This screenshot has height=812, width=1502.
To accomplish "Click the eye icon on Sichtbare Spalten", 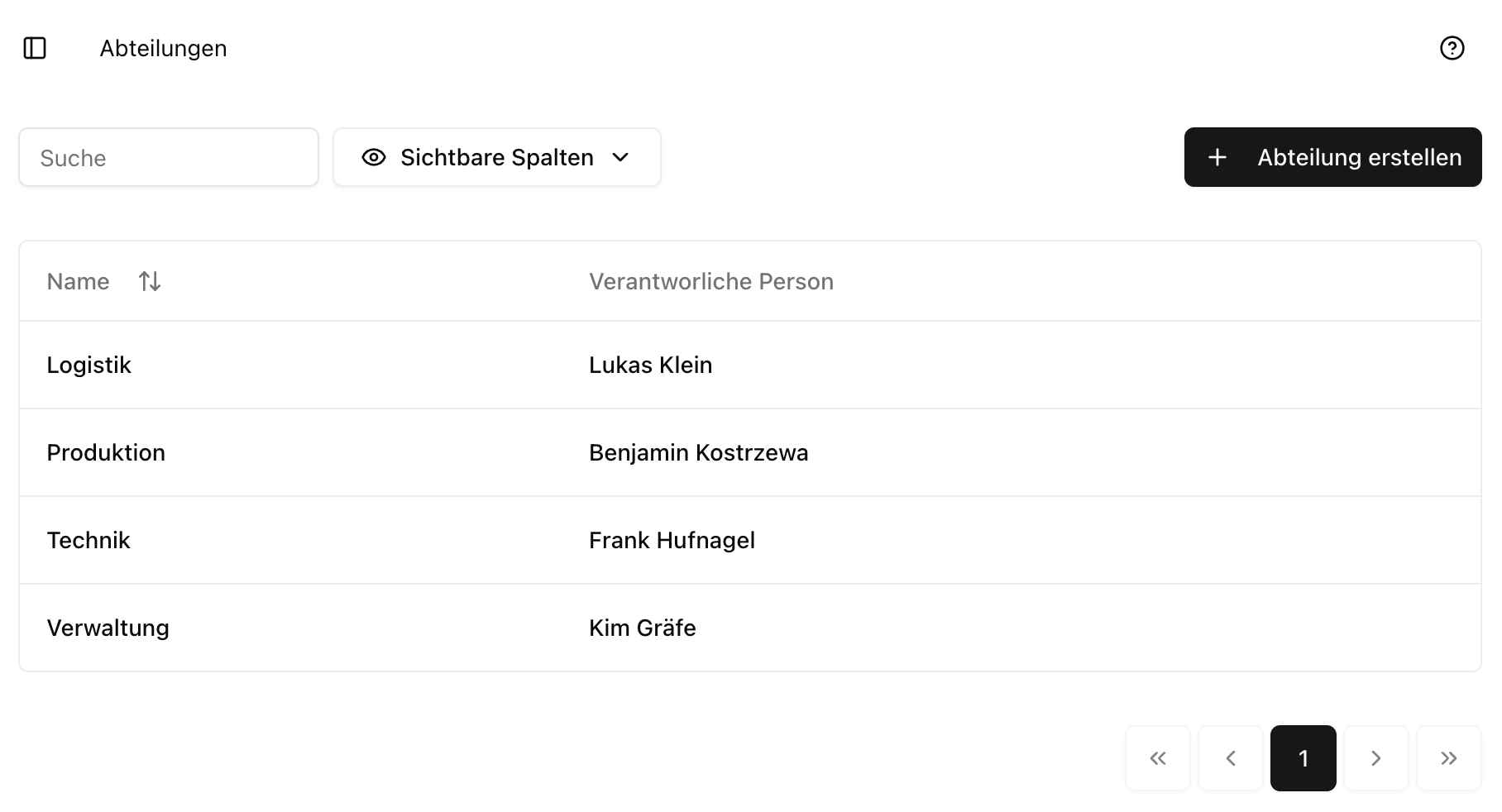I will [x=373, y=157].
